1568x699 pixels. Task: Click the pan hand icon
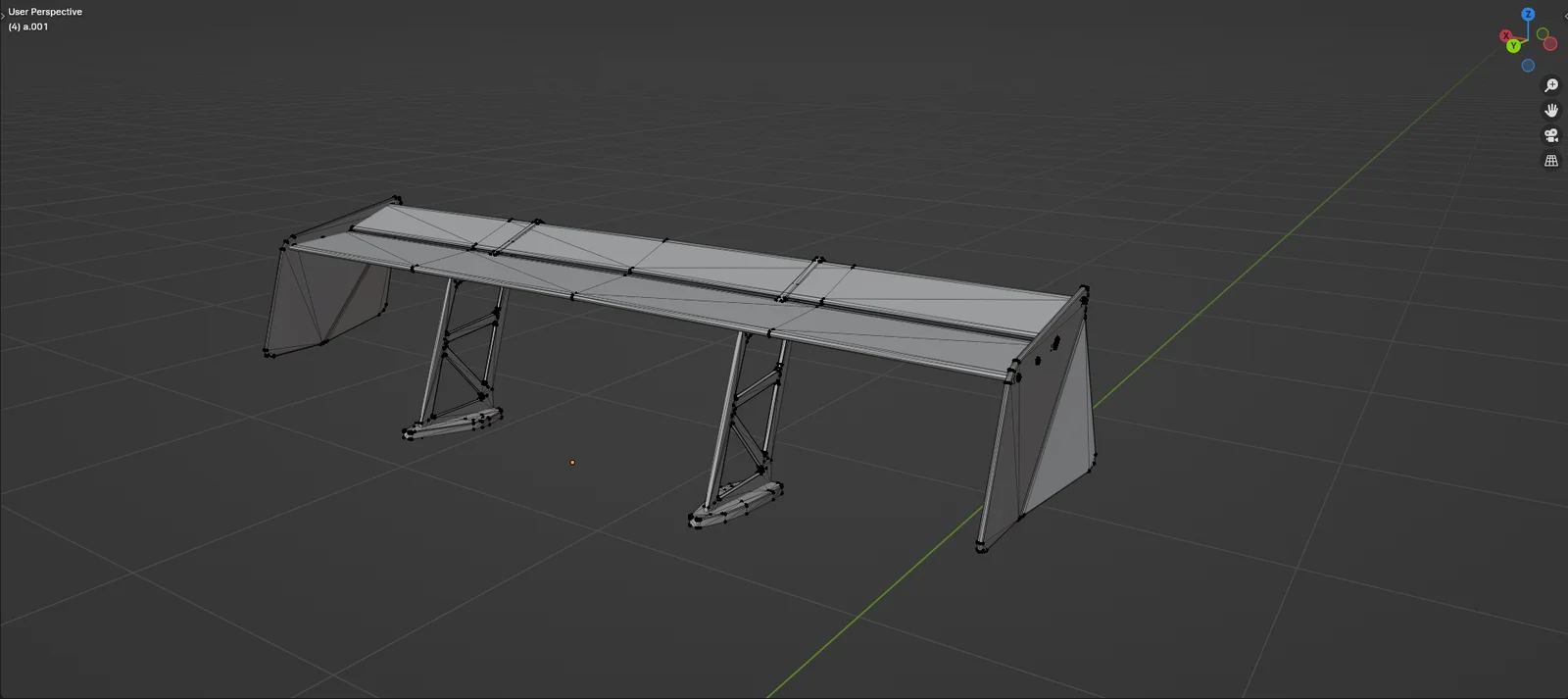click(1550, 110)
